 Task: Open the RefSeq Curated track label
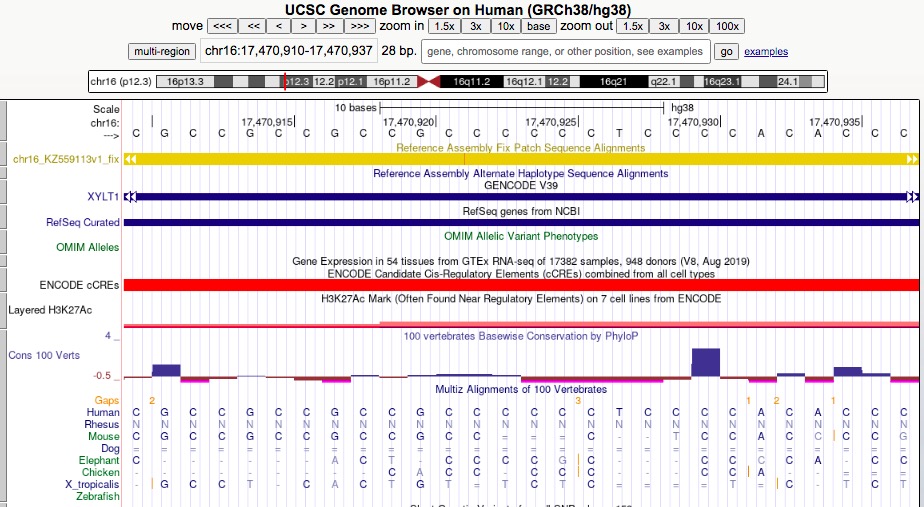(82, 222)
